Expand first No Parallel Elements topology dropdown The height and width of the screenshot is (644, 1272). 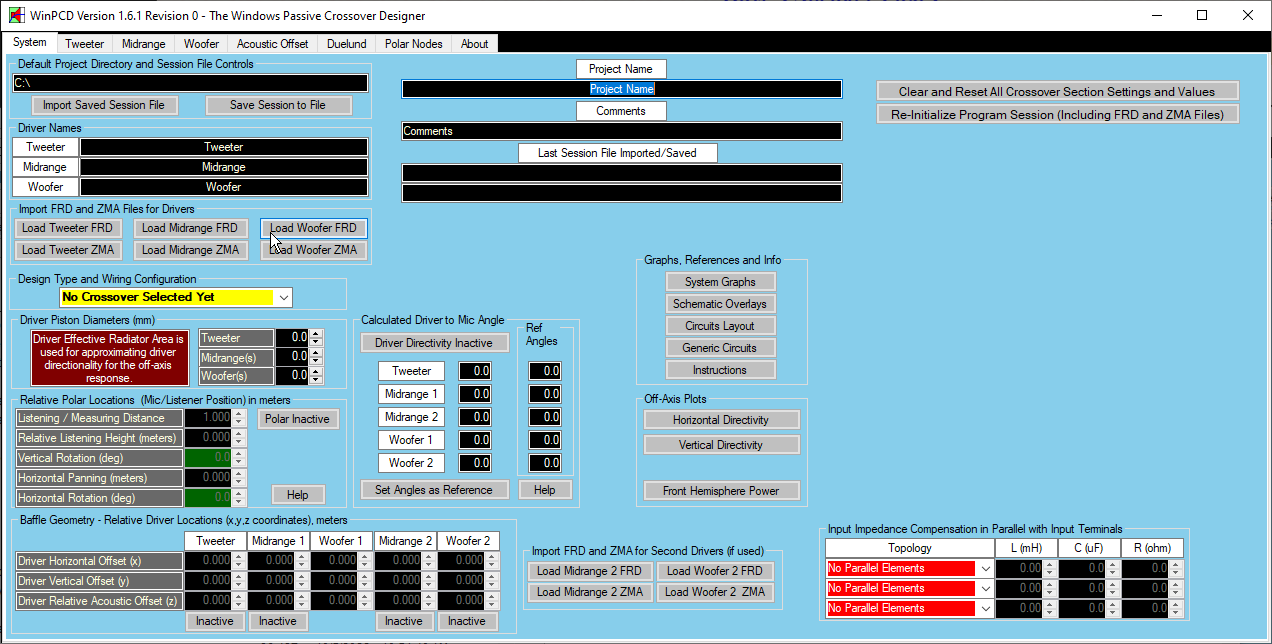(985, 568)
